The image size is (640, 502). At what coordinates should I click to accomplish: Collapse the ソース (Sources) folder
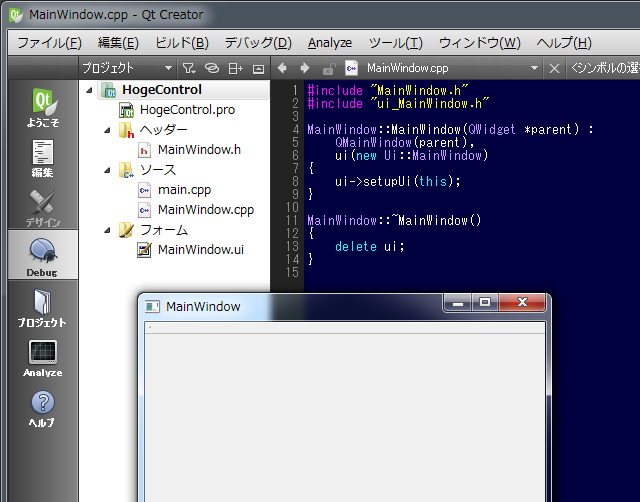click(107, 170)
